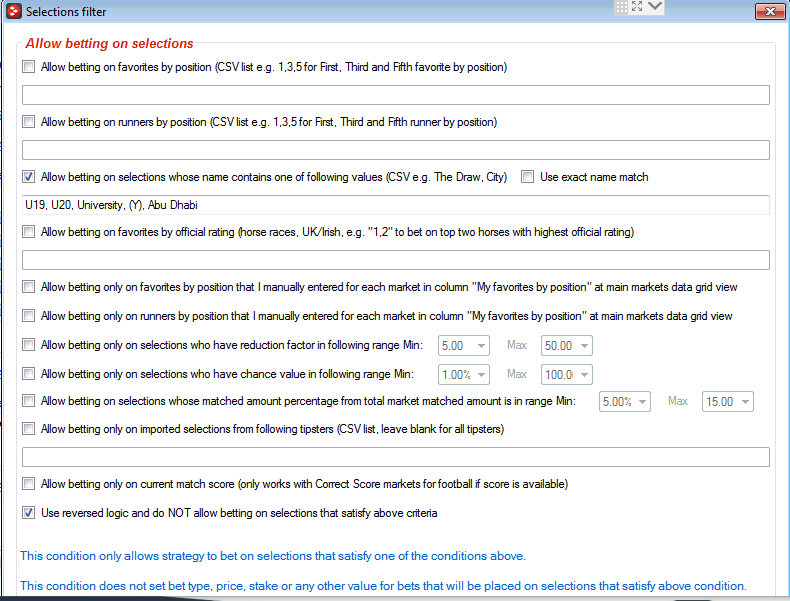The width and height of the screenshot is (790, 601).
Task: Click the Allow betting on selections heading
Action: coord(109,43)
